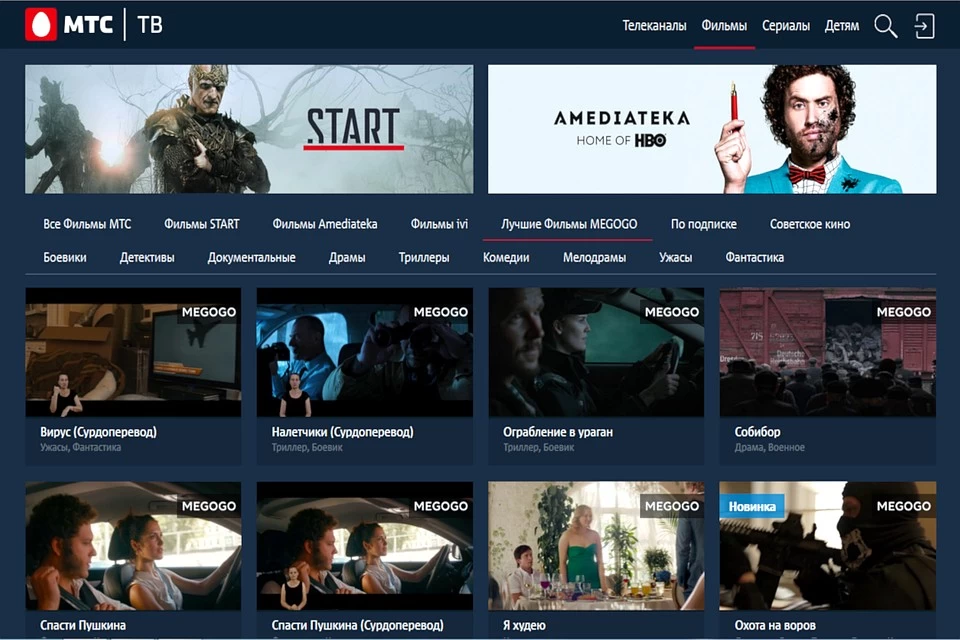The image size is (960, 640).
Task: Choose the Ужасы genre filter
Action: [675, 257]
